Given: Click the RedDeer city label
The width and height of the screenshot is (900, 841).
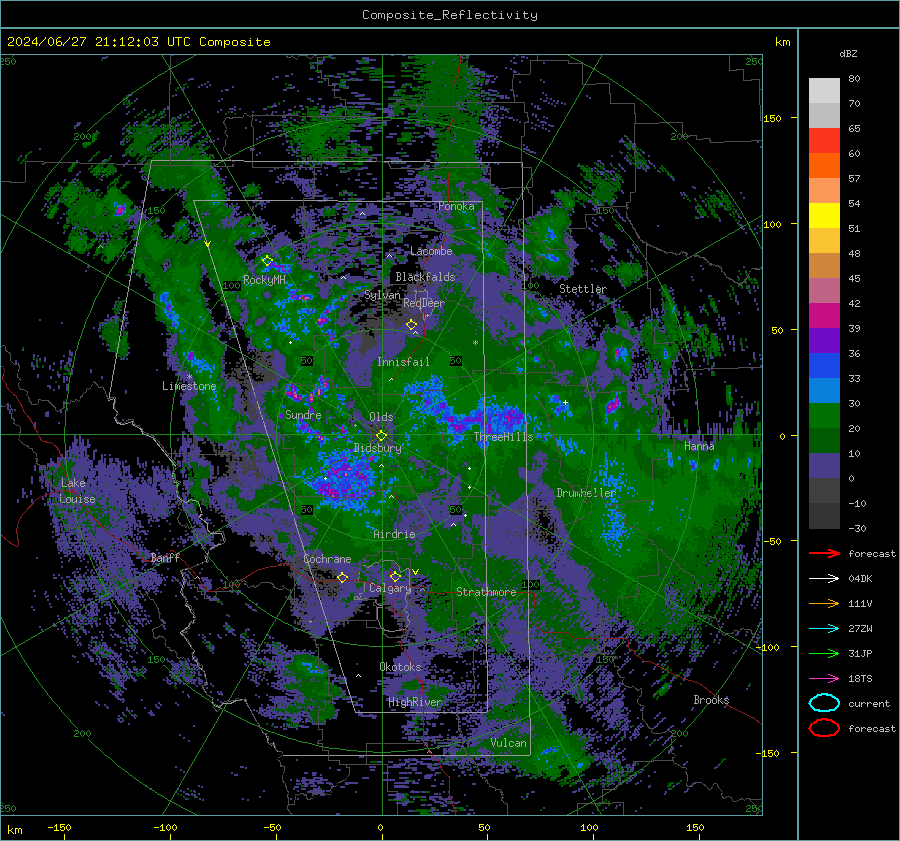Looking at the screenshot, I should [424, 303].
